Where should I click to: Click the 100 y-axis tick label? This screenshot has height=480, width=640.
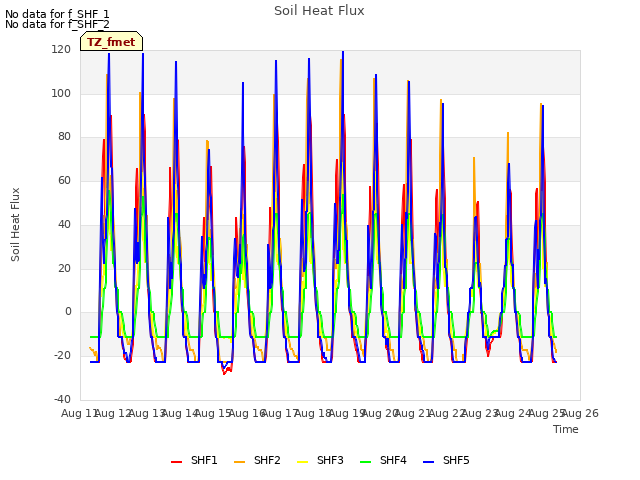61,93
